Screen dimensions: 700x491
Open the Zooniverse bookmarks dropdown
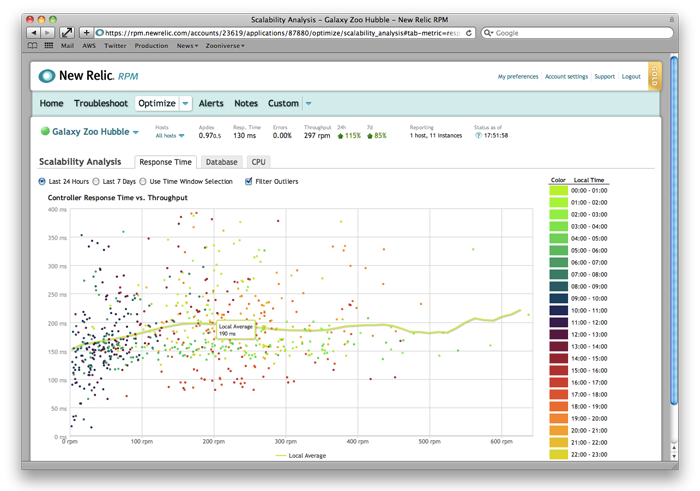coord(225,46)
